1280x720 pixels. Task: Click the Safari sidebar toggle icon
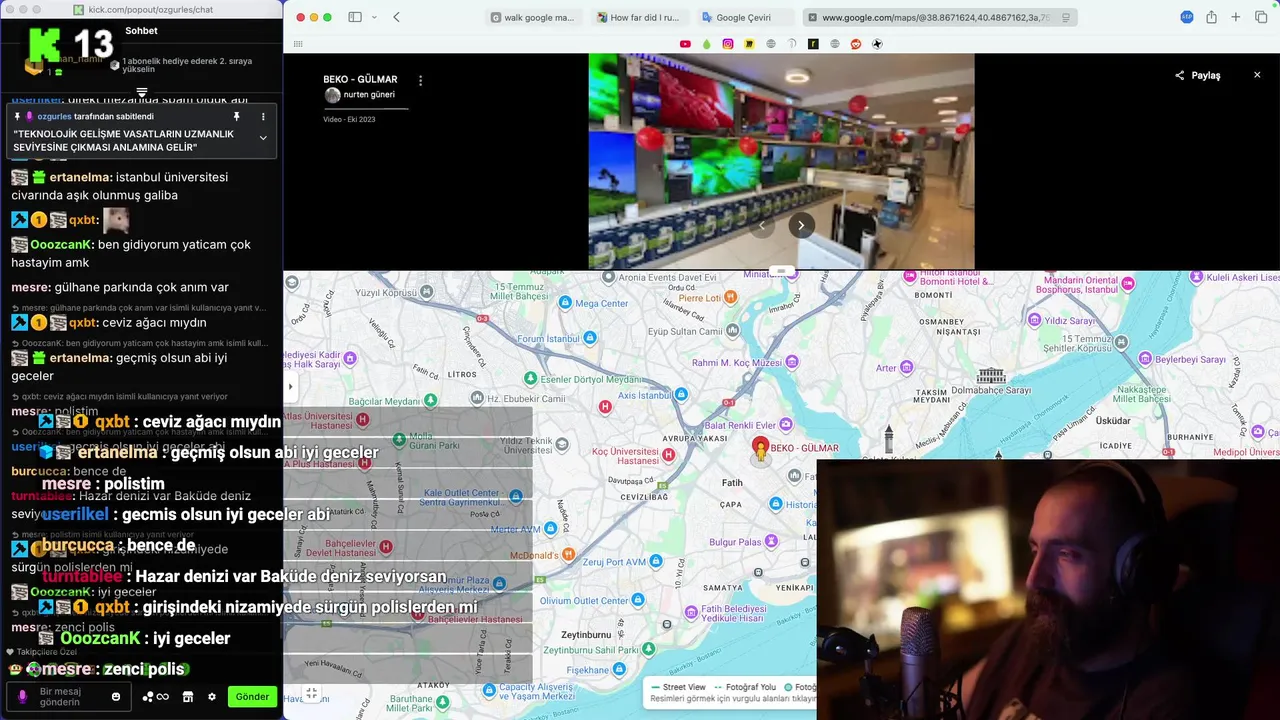[355, 17]
